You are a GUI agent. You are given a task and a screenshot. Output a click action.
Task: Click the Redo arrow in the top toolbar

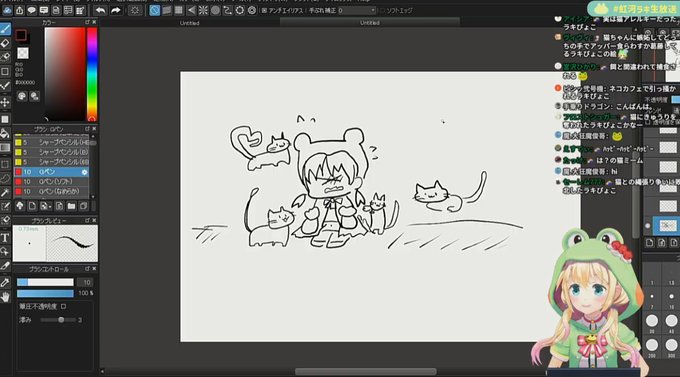115,10
